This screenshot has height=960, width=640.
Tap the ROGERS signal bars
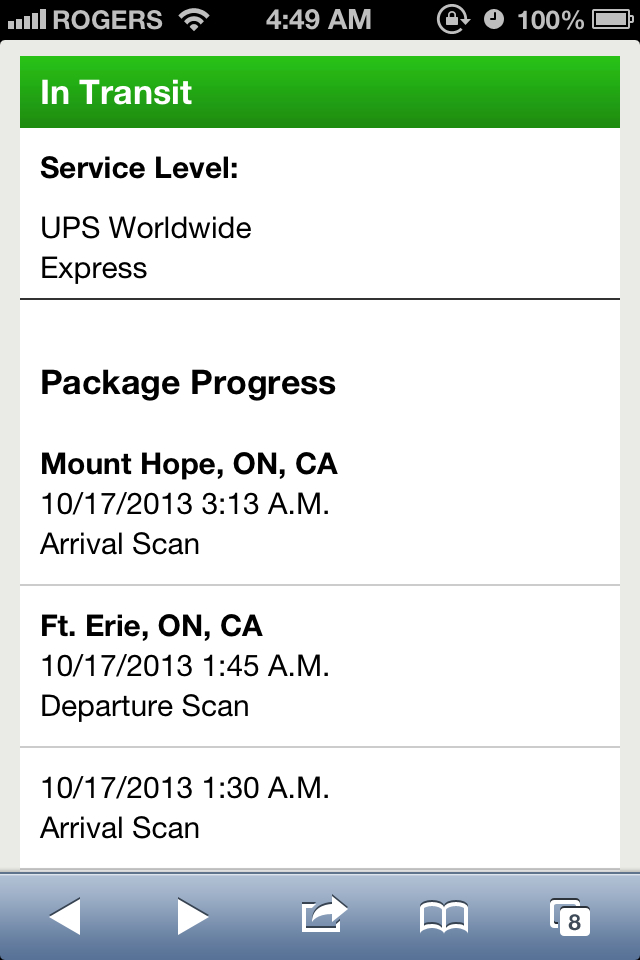(x=27, y=20)
